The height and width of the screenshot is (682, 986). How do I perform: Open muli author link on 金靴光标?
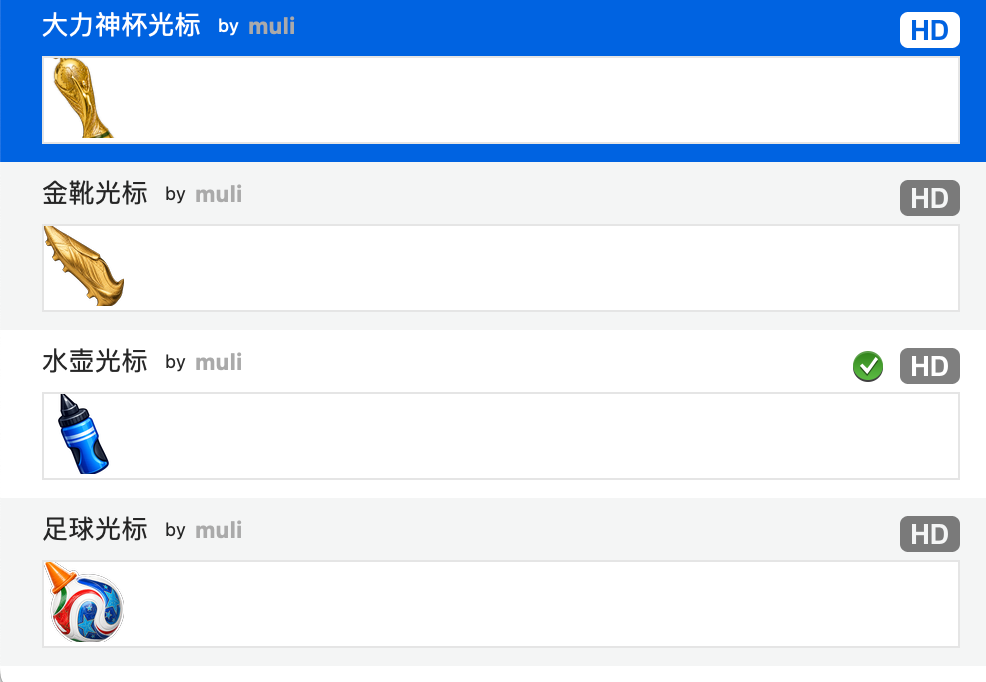pyautogui.click(x=218, y=194)
